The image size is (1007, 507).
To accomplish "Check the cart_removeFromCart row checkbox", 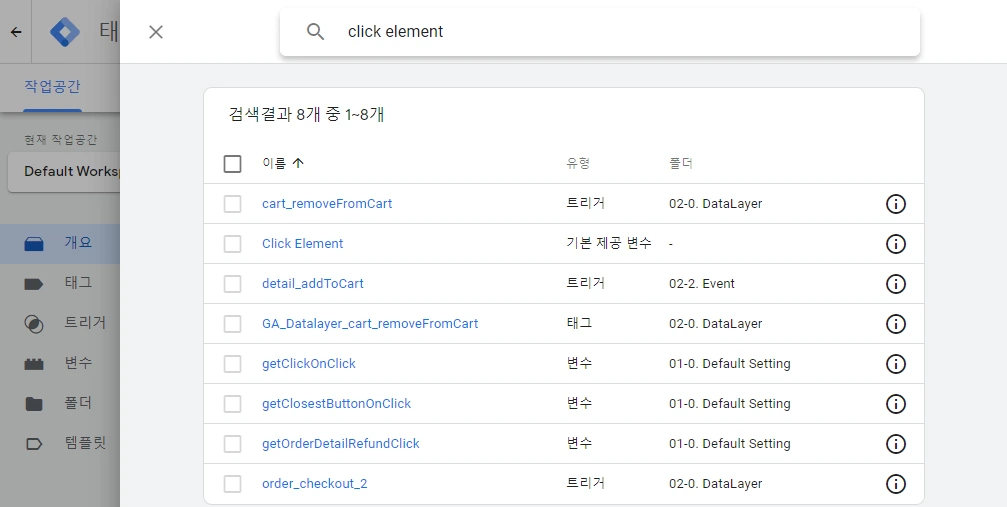I will [233, 204].
